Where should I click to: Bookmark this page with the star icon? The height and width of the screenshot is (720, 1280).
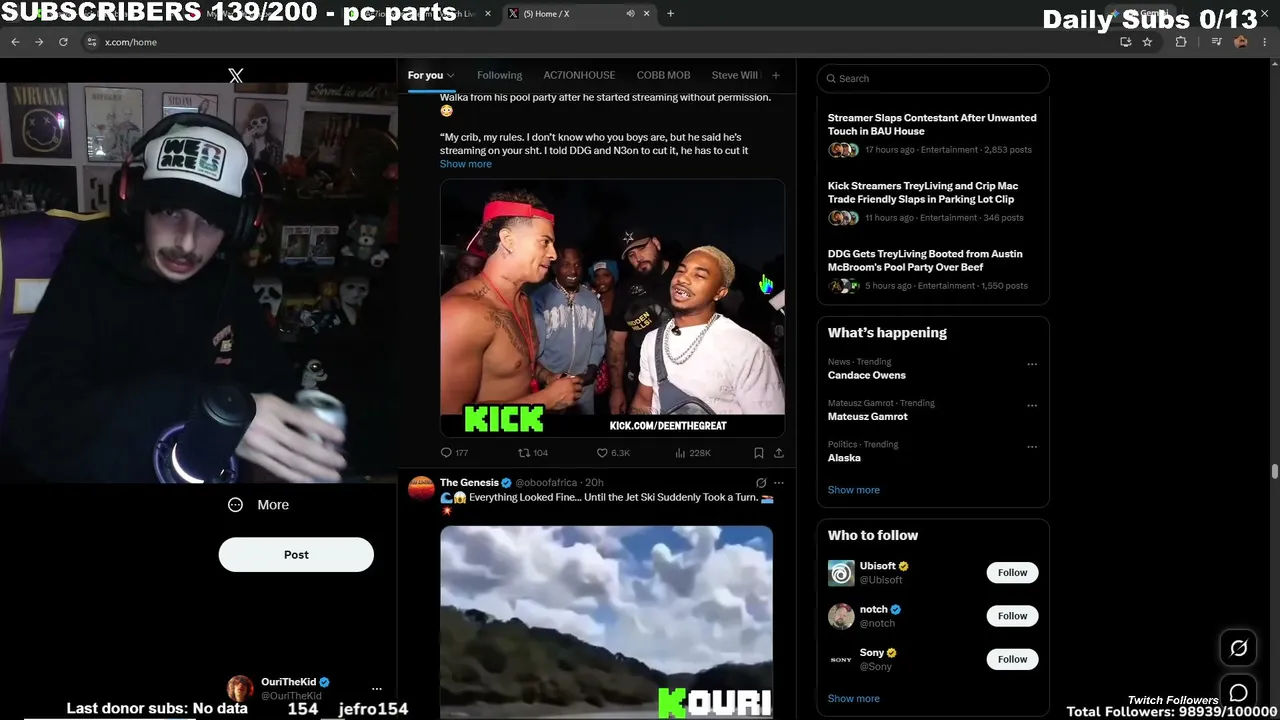[x=1147, y=42]
